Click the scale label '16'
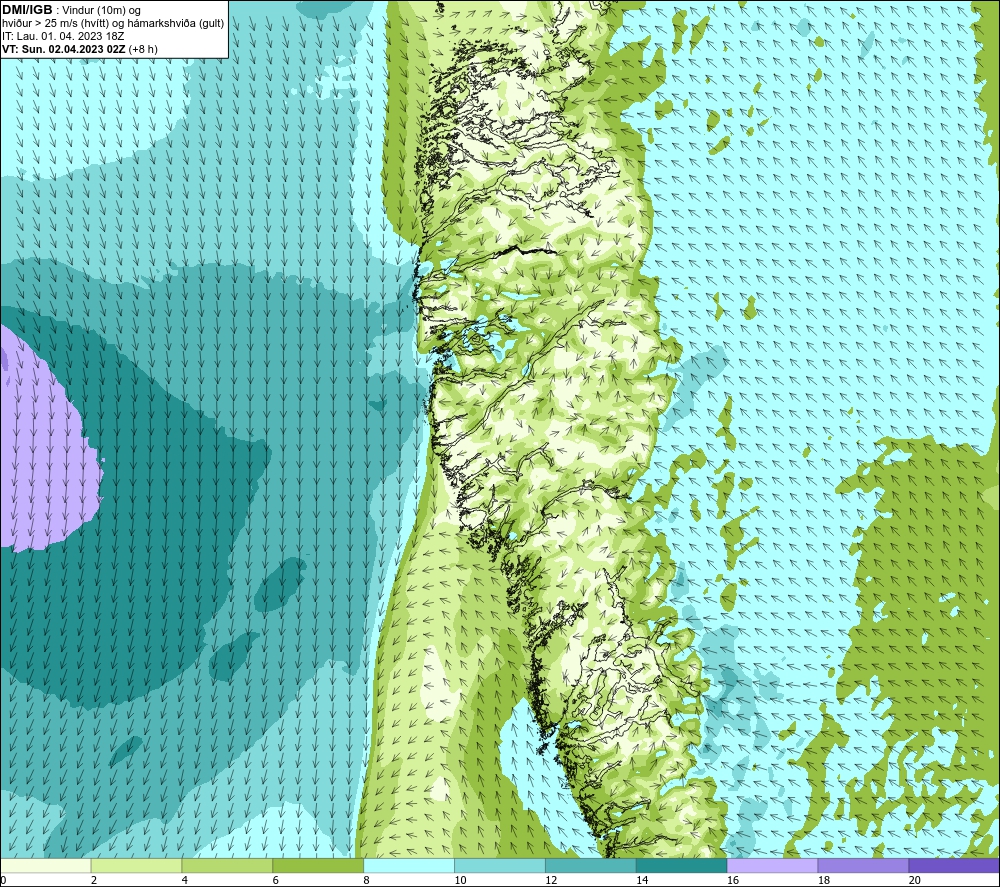This screenshot has width=1000, height=887. (733, 880)
